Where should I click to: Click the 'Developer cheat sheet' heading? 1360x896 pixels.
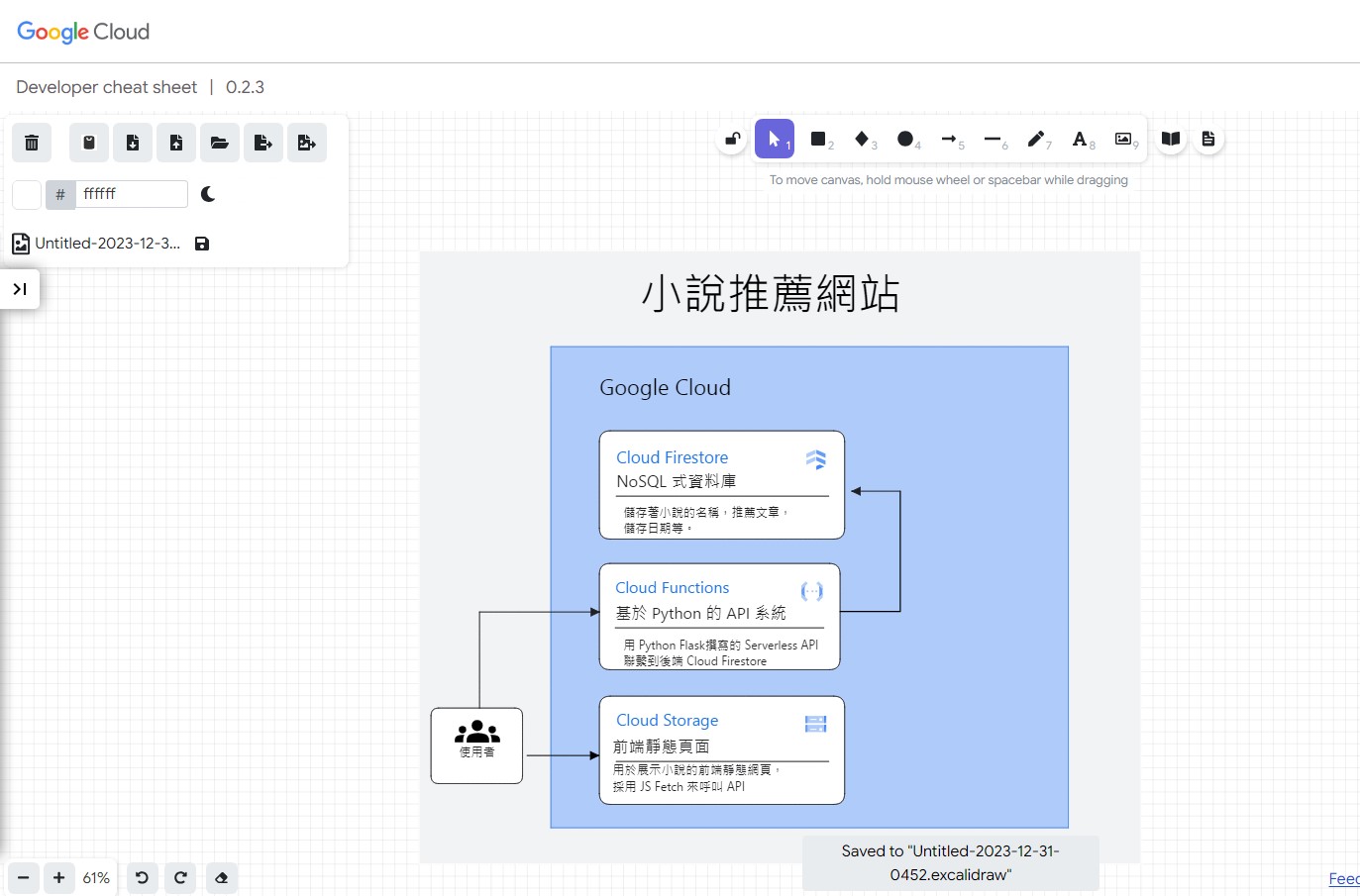pyautogui.click(x=107, y=87)
